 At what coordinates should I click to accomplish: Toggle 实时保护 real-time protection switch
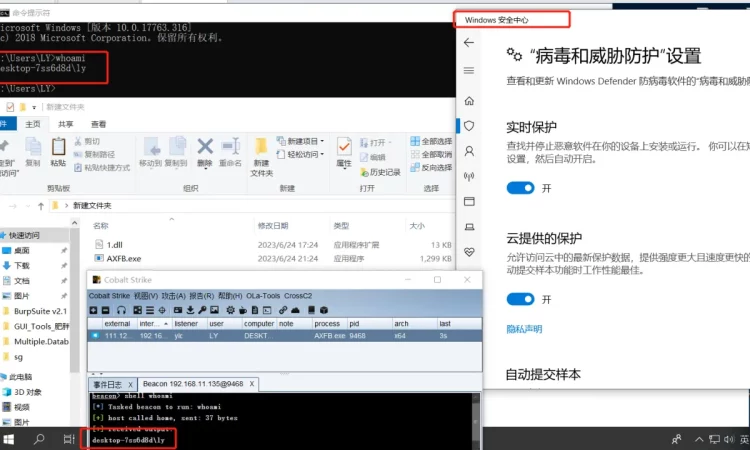(520, 188)
